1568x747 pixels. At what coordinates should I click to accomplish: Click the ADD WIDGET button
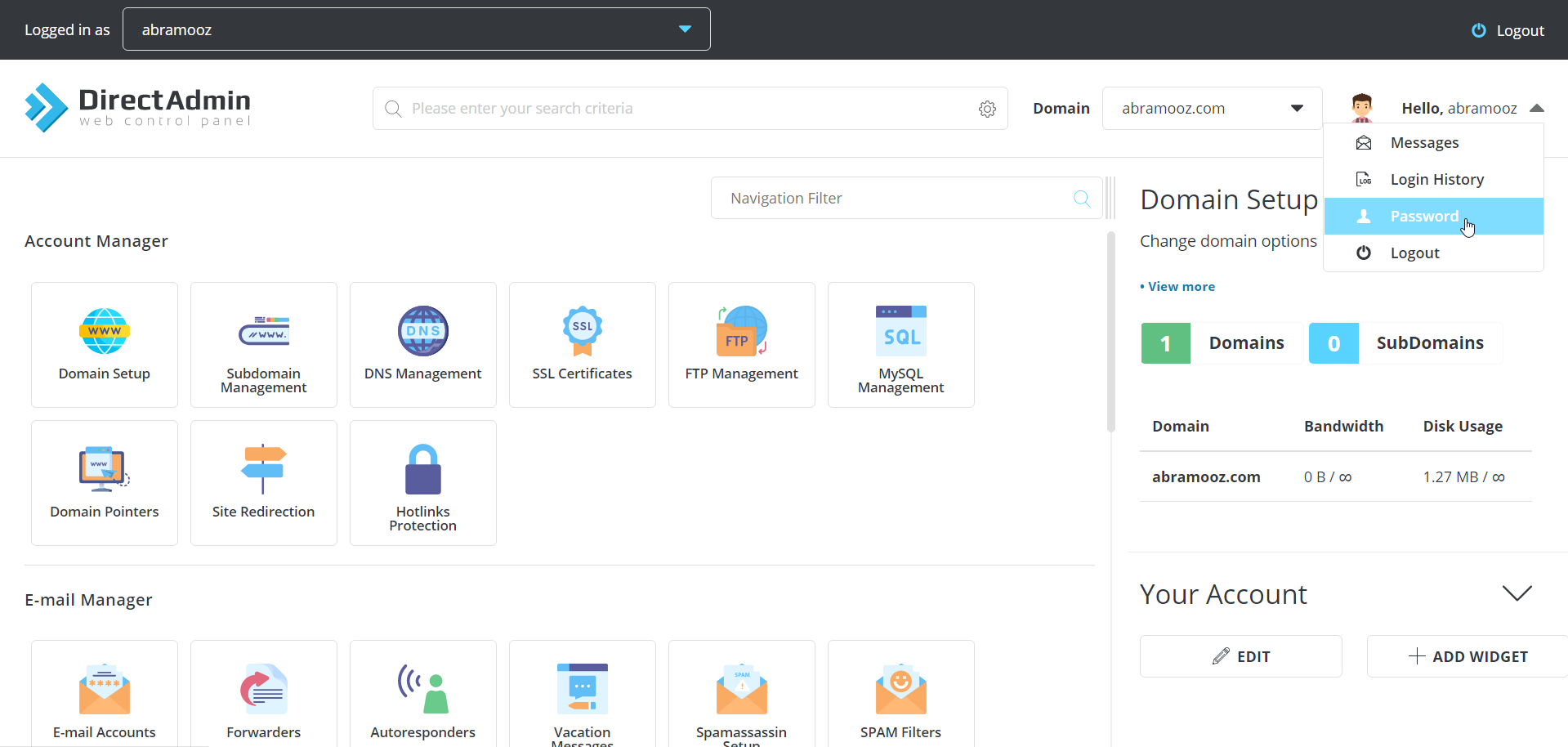[x=1467, y=656]
